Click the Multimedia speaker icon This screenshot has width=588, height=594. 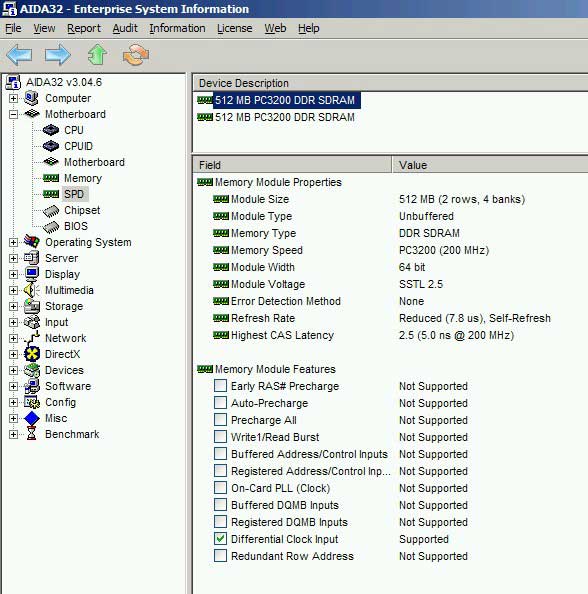click(x=31, y=290)
